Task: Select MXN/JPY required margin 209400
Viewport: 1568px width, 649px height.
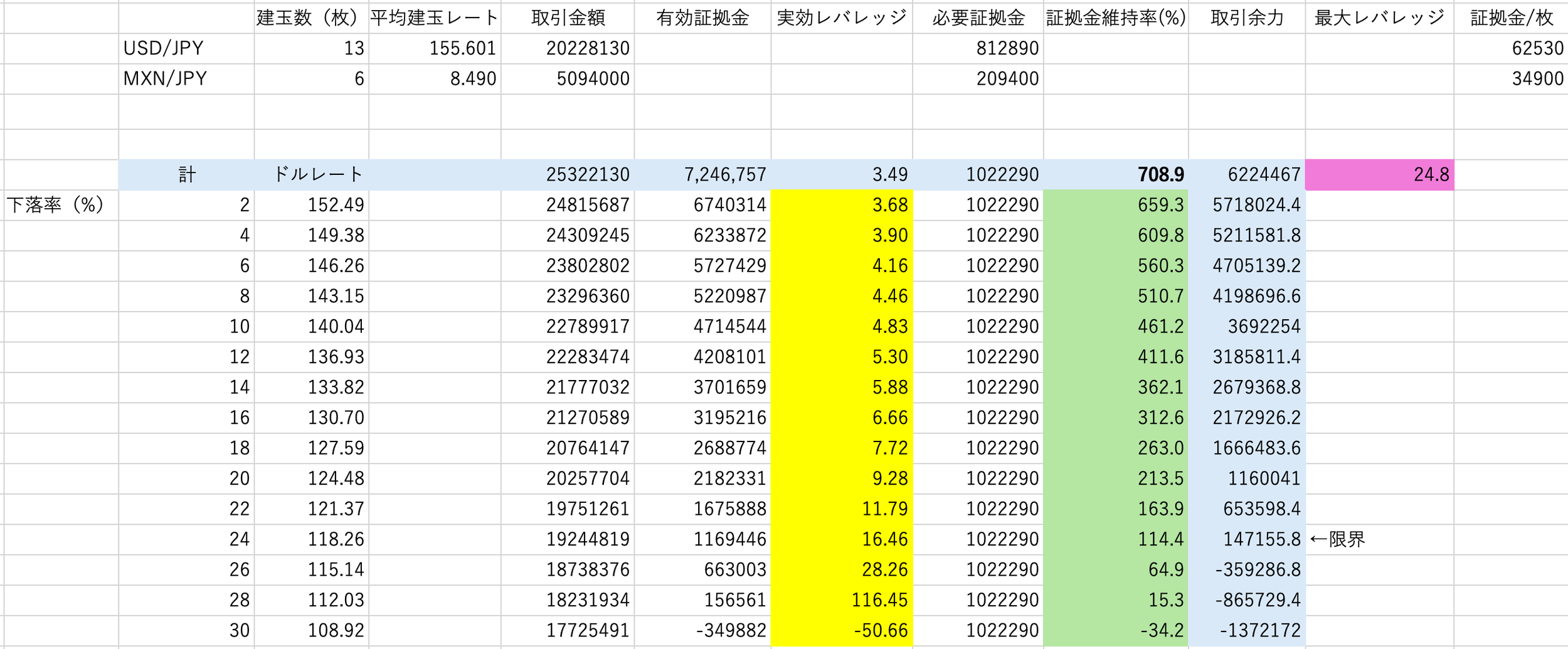Action: tap(978, 78)
